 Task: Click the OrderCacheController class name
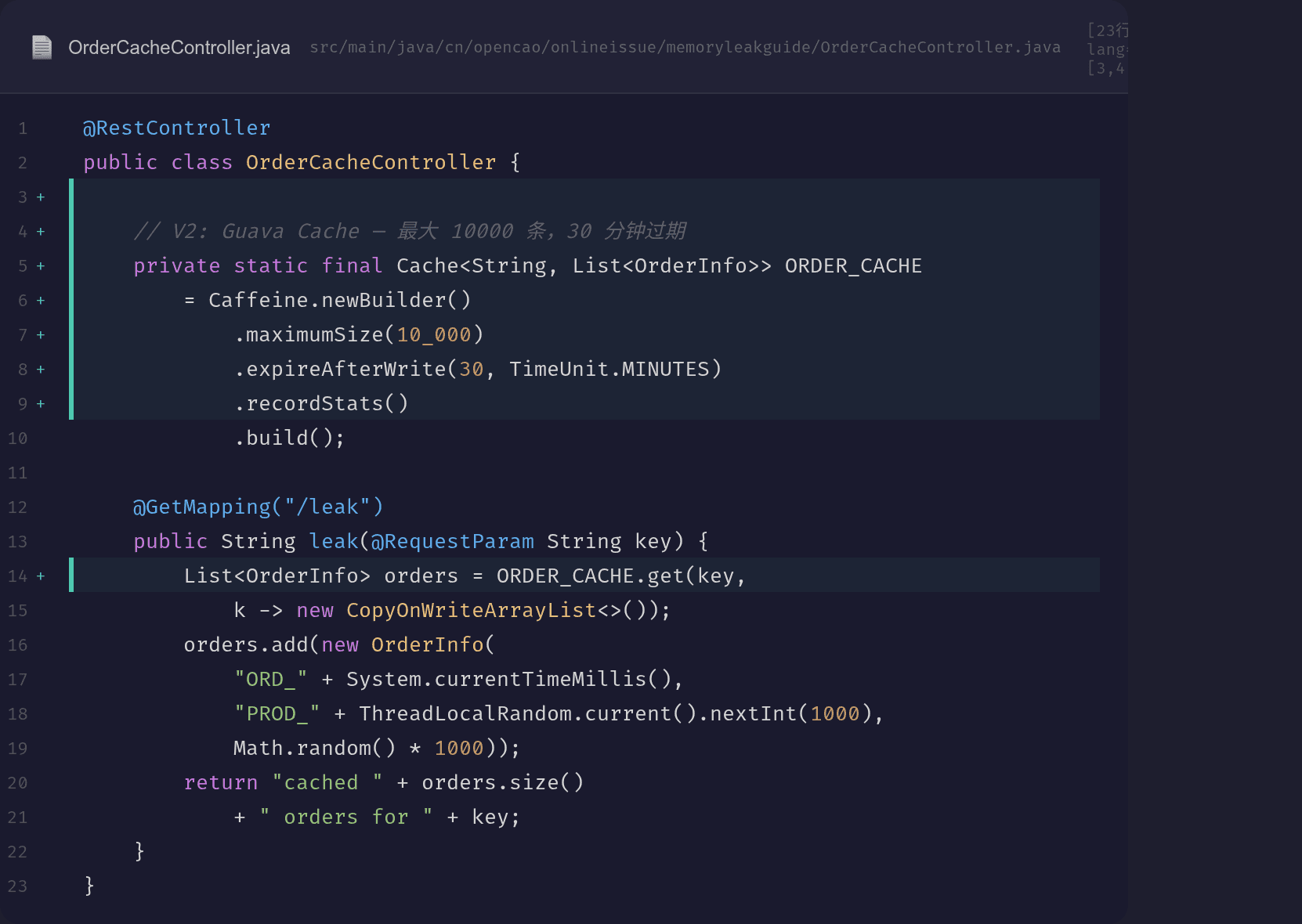(x=371, y=162)
